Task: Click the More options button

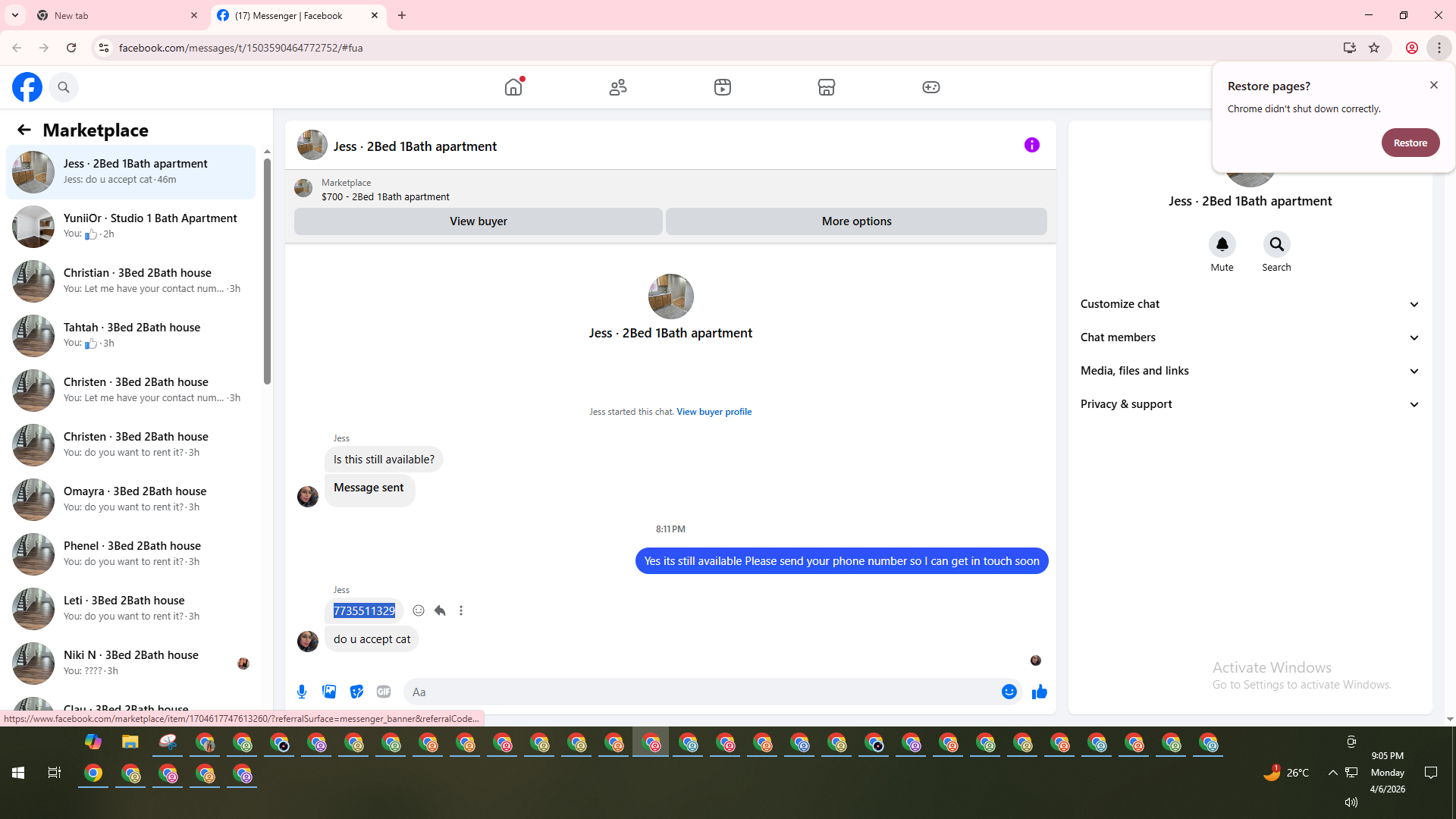Action: [x=857, y=221]
